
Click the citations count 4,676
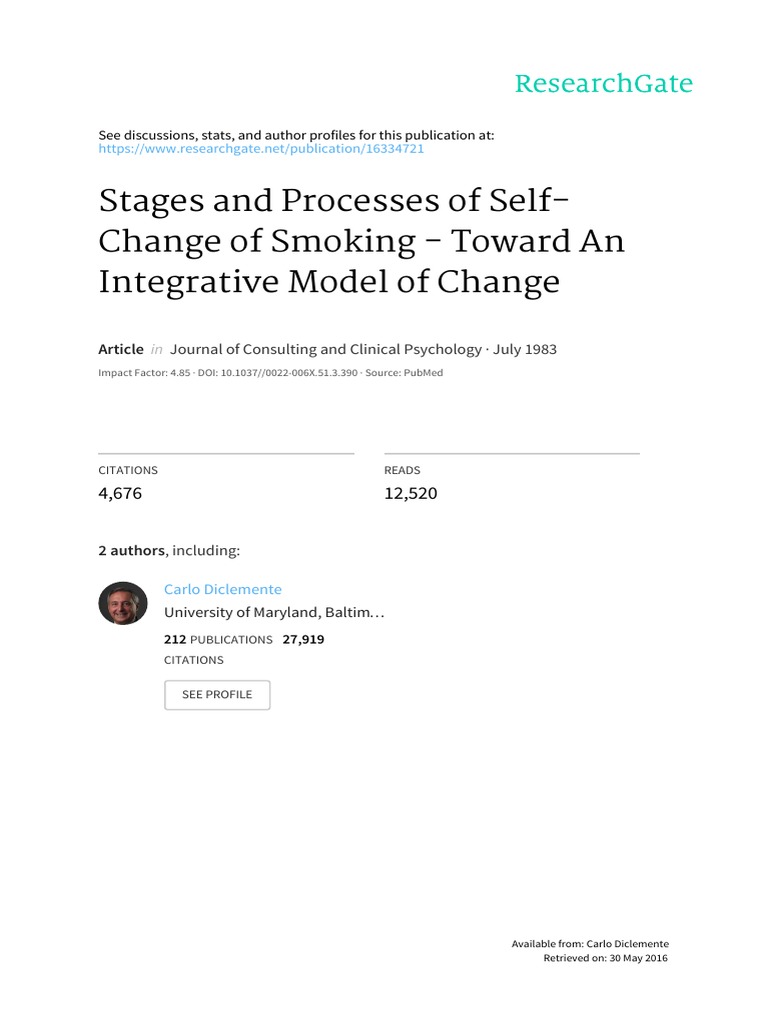(x=120, y=493)
